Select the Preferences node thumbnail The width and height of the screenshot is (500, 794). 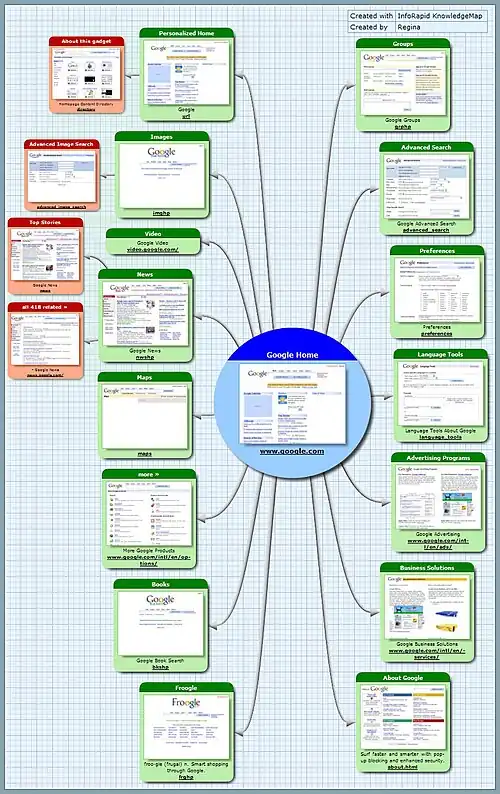pyautogui.click(x=437, y=290)
